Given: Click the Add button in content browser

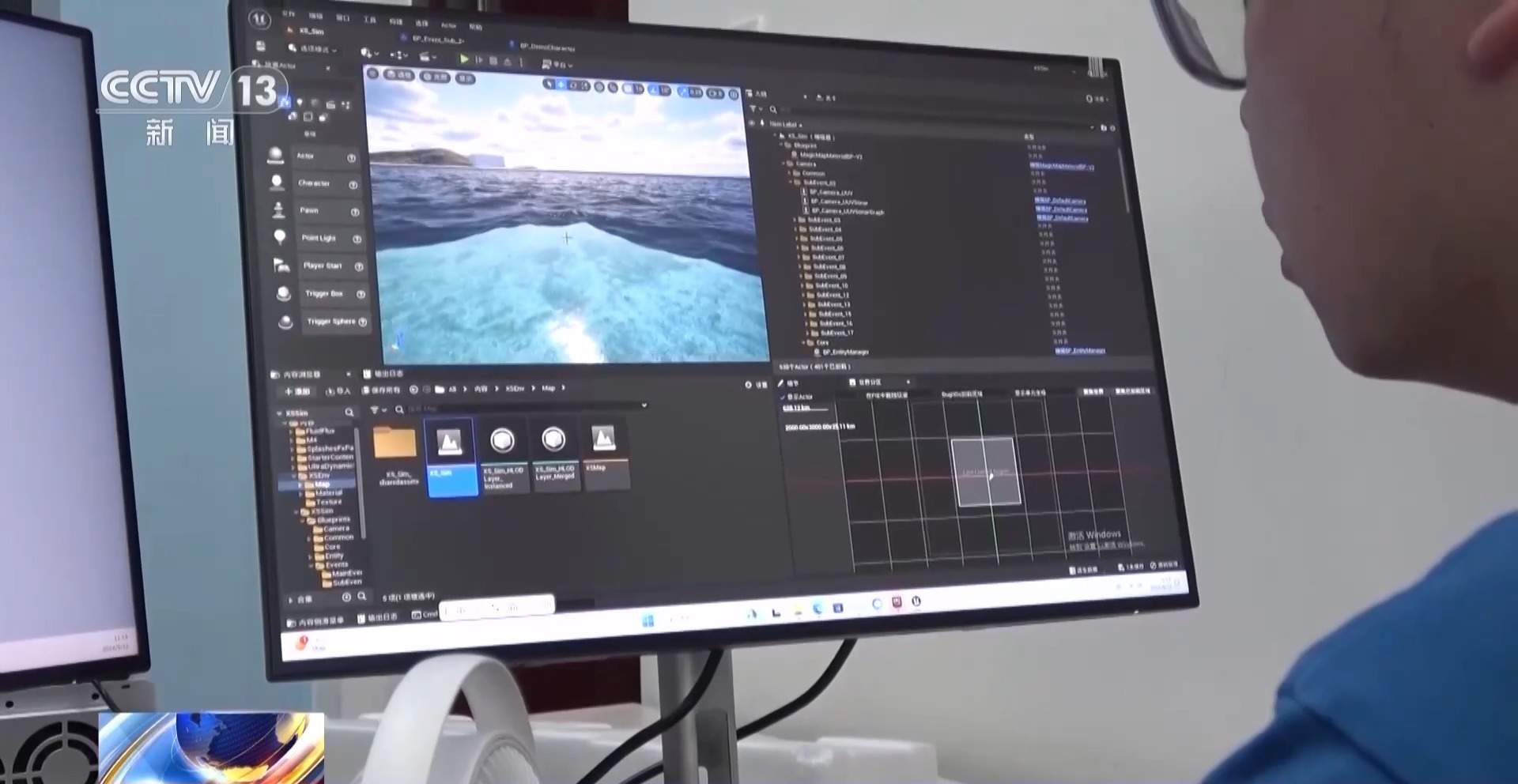Looking at the screenshot, I should click(297, 391).
